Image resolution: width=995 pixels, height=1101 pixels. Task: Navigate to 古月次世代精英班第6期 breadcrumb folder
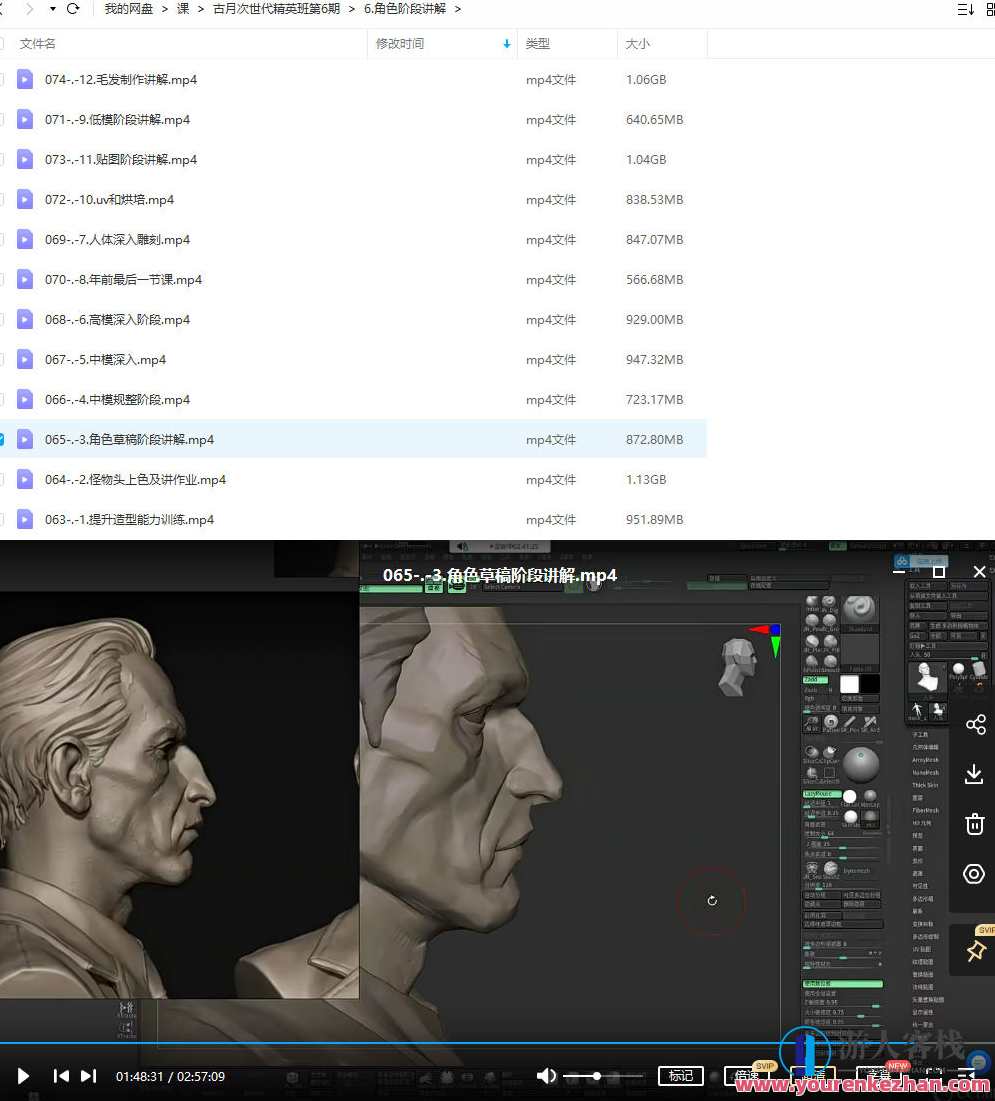click(x=277, y=9)
